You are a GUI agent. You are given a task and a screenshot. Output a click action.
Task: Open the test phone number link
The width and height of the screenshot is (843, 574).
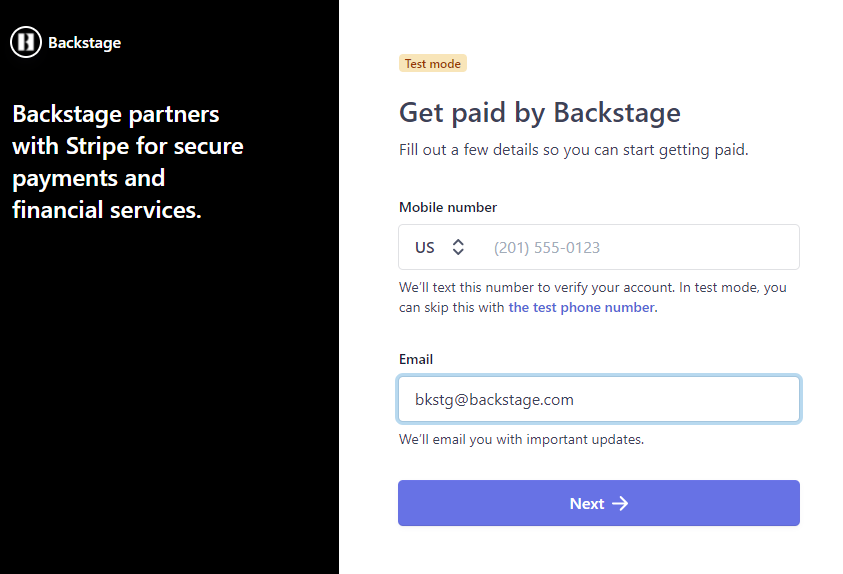click(x=581, y=307)
